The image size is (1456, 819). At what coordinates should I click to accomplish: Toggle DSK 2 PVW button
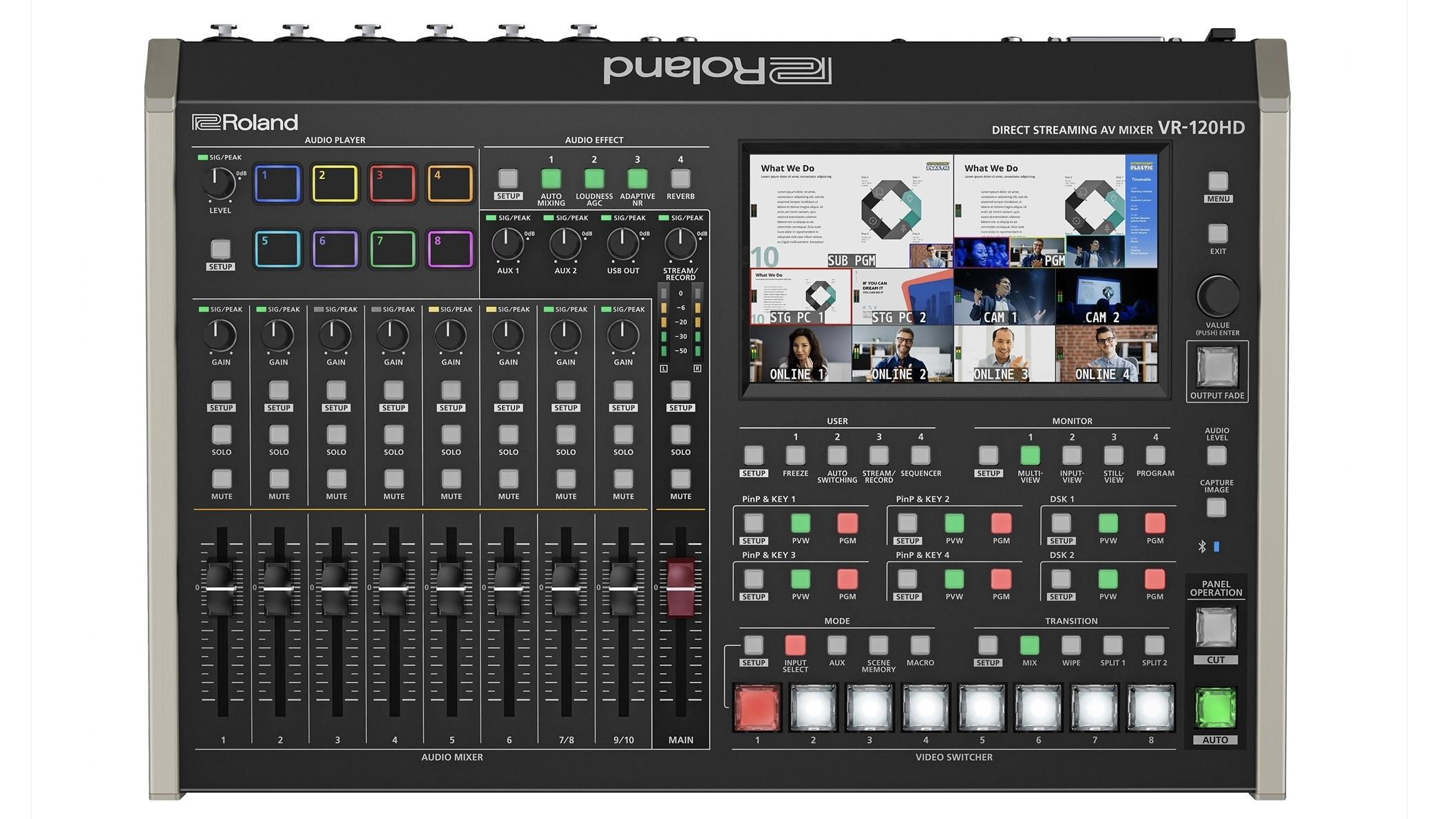tap(1108, 579)
